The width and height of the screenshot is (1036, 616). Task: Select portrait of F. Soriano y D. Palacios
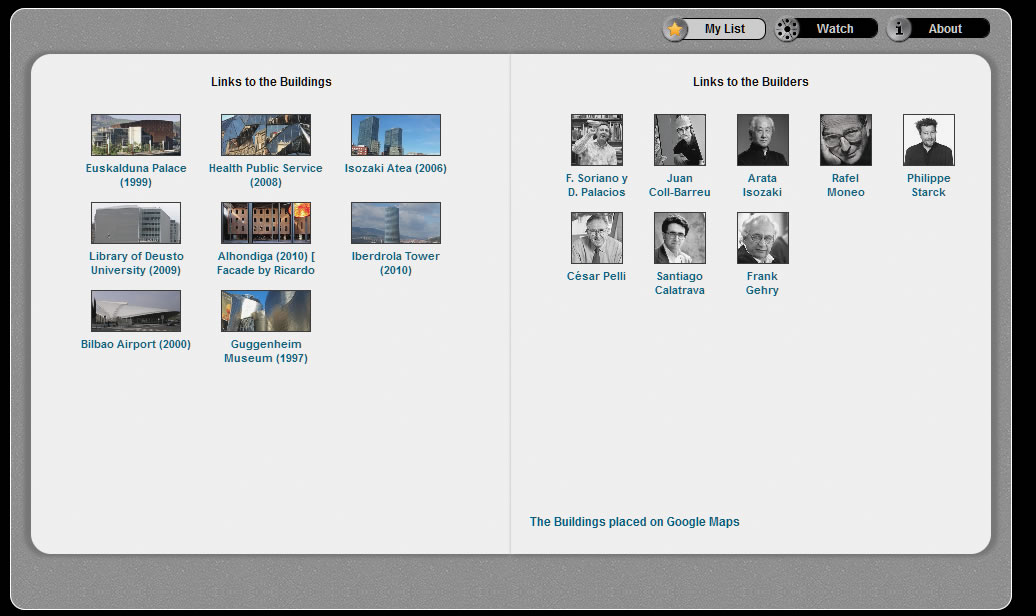[597, 139]
